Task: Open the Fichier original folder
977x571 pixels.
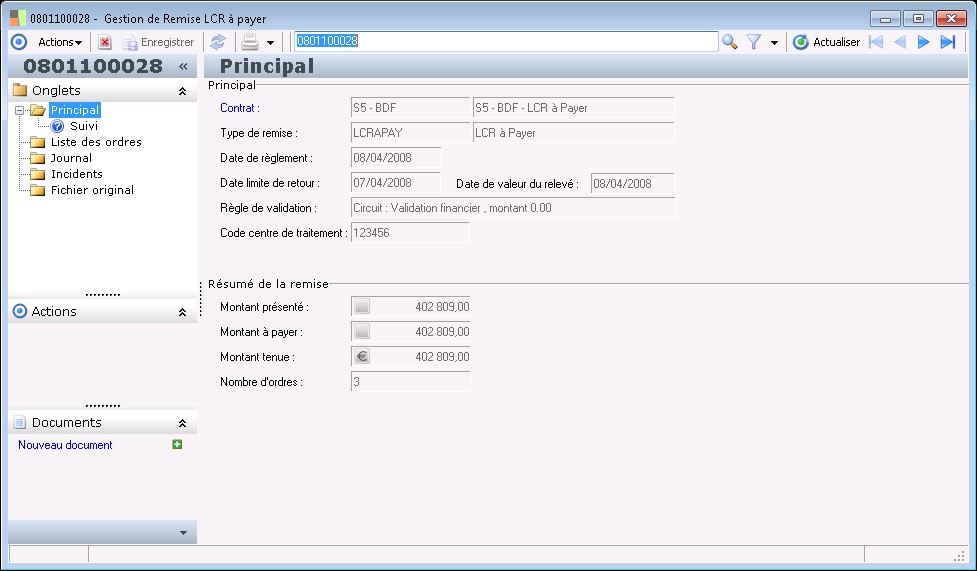Action: pyautogui.click(x=92, y=190)
